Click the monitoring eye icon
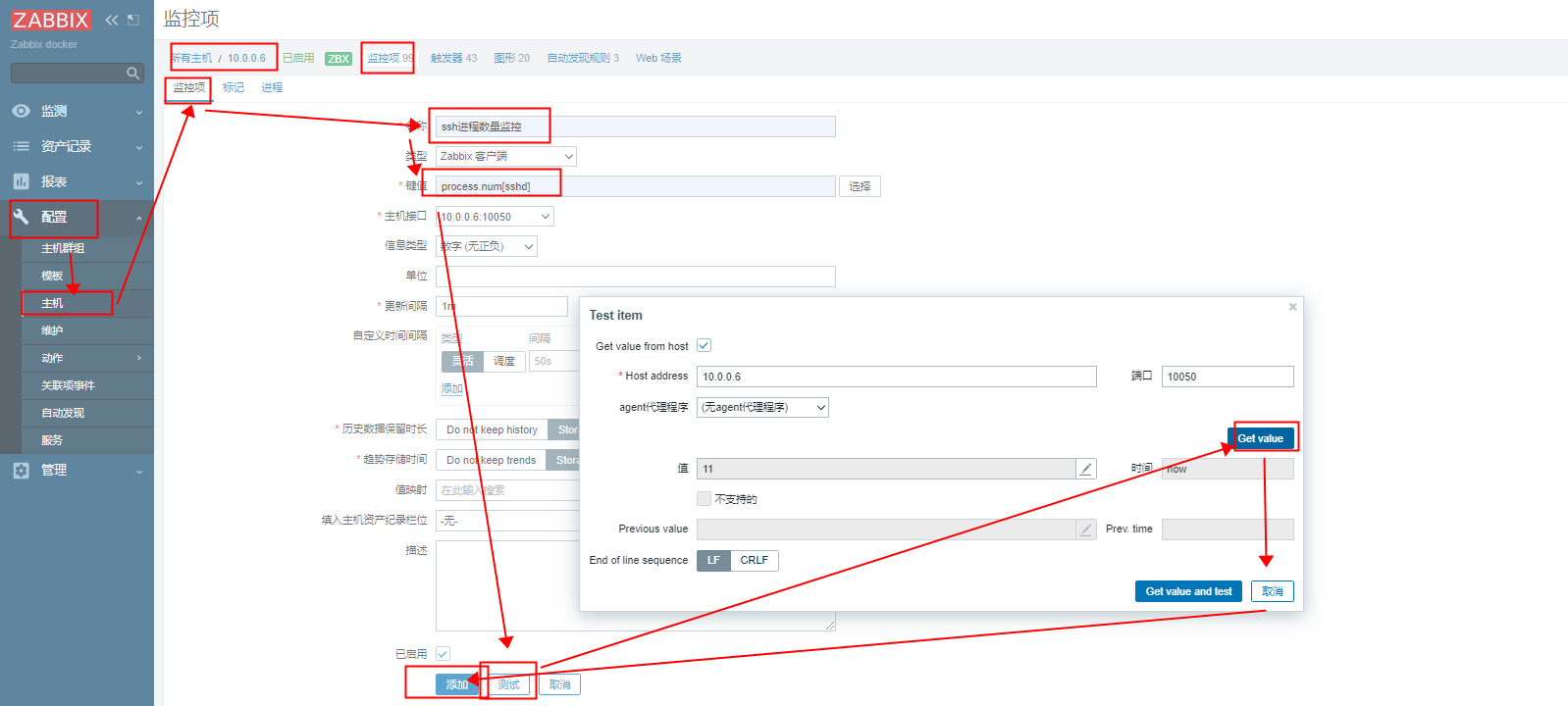The width and height of the screenshot is (1568, 706). pos(21,111)
